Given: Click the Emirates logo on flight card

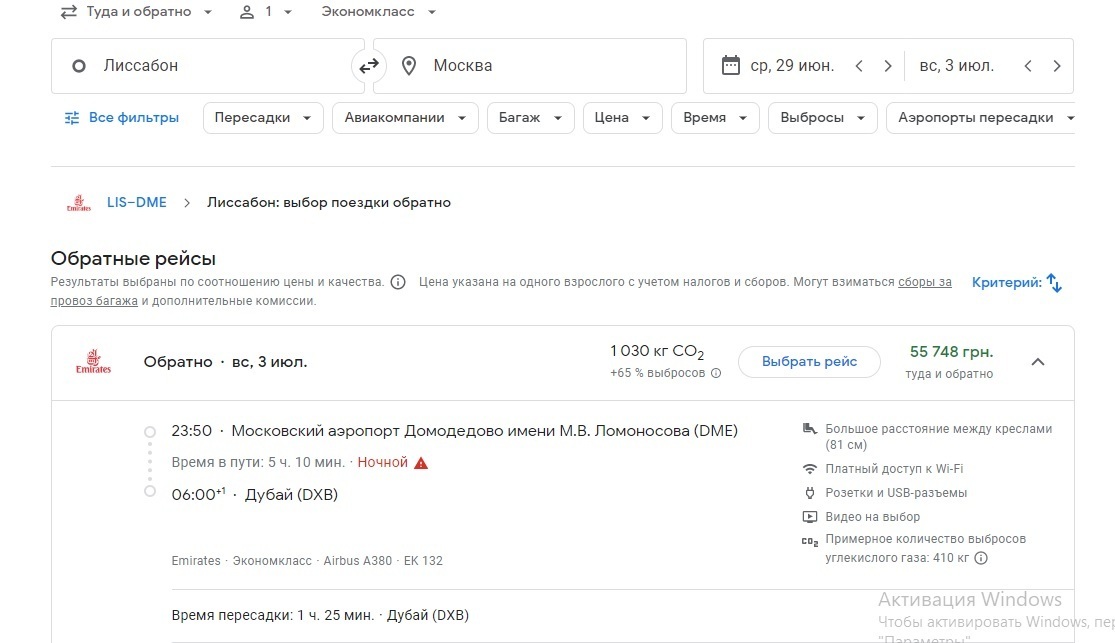Looking at the screenshot, I should click(x=93, y=361).
